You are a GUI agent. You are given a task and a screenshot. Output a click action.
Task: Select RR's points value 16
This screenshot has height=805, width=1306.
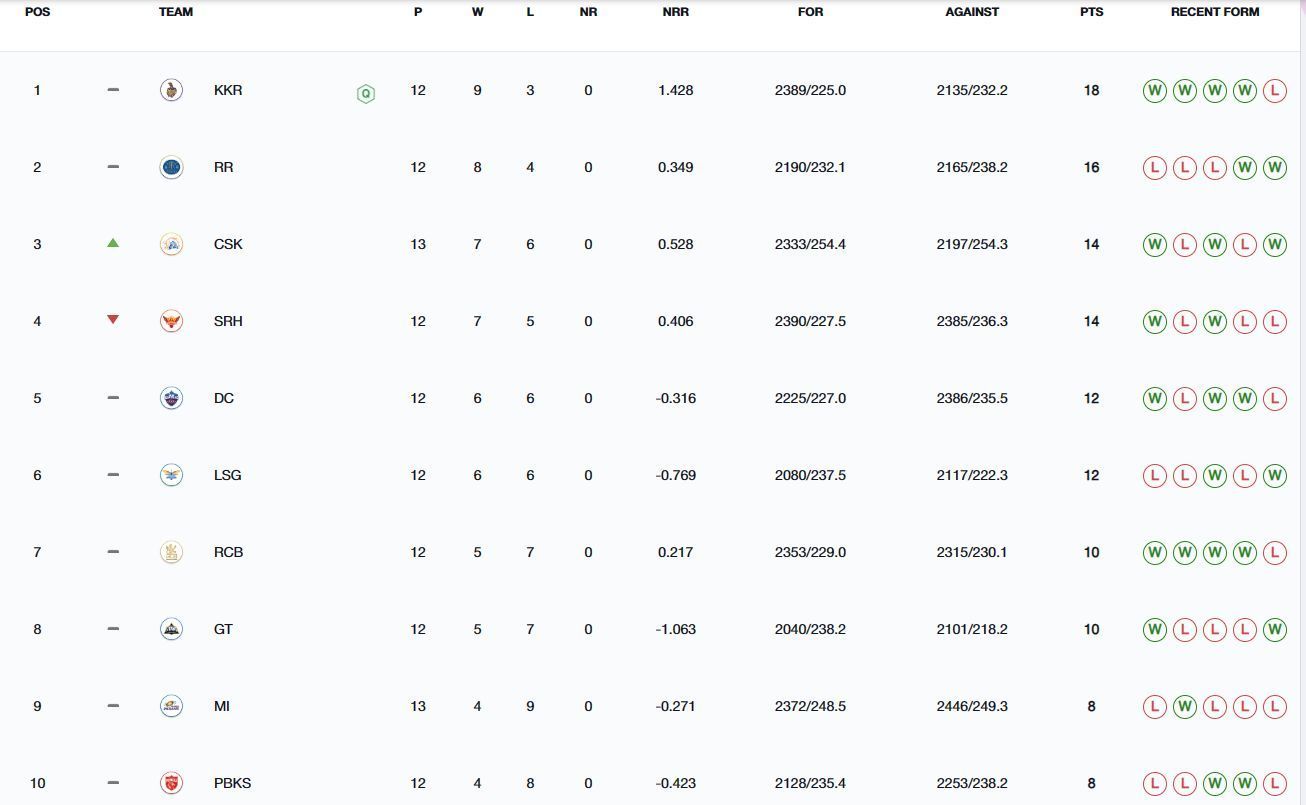(1091, 167)
